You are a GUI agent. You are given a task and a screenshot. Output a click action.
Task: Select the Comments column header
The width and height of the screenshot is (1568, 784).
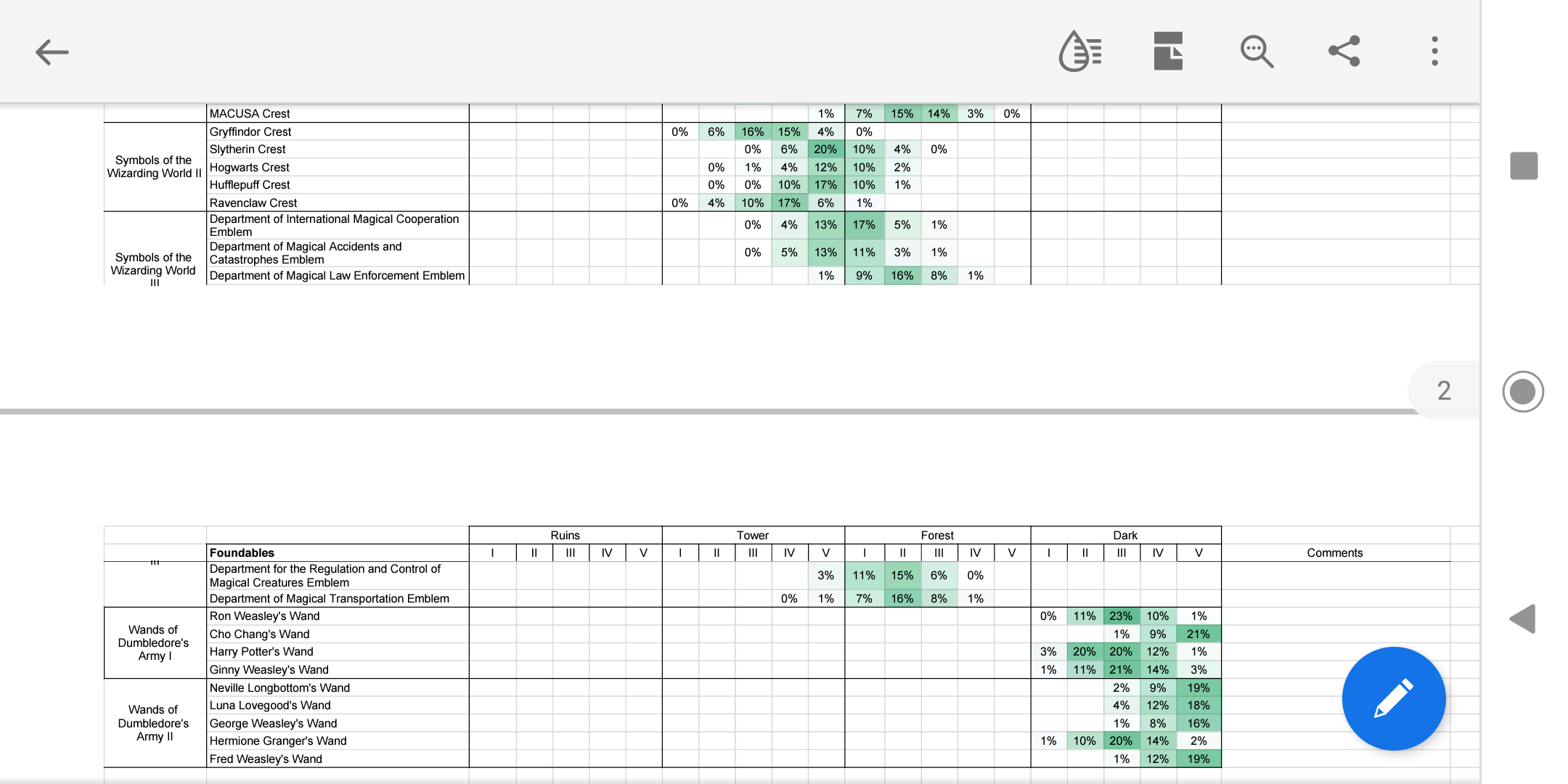click(1334, 552)
